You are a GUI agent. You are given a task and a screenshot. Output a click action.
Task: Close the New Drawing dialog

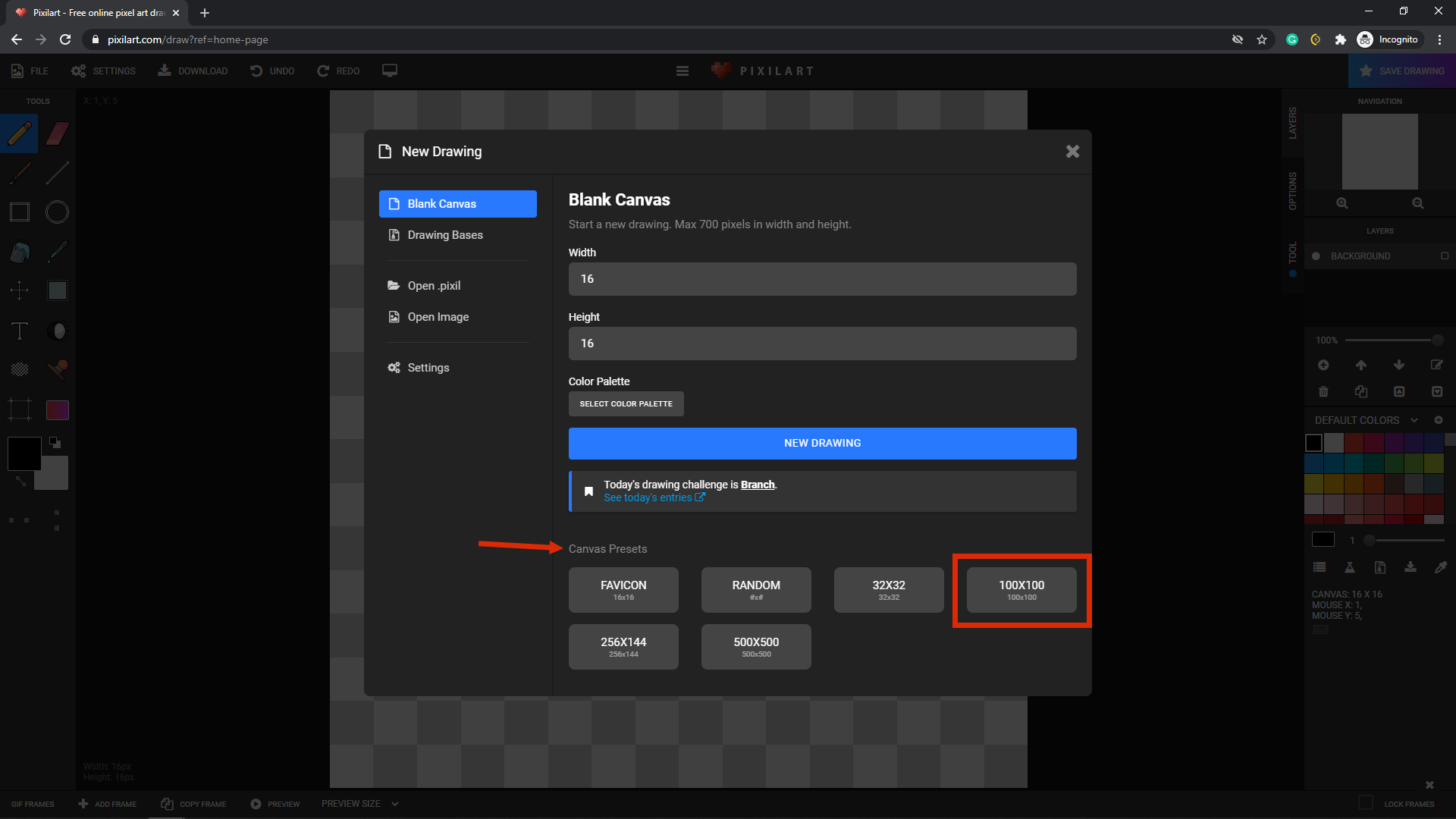point(1072,152)
